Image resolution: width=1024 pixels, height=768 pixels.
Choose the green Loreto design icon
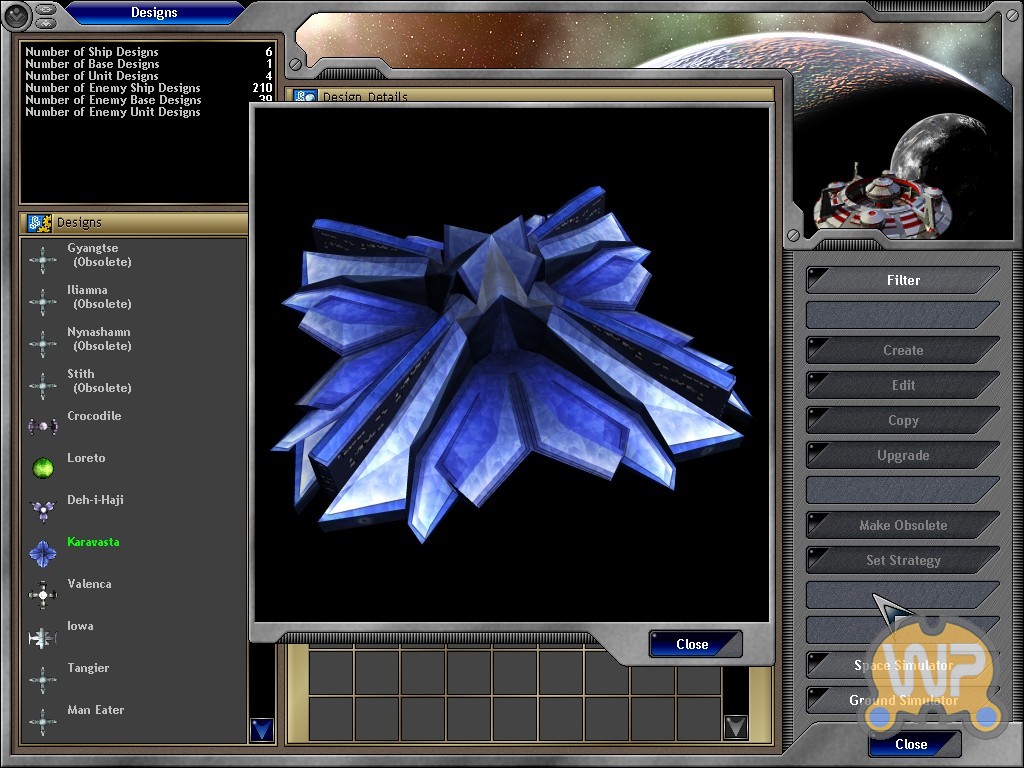pos(42,468)
